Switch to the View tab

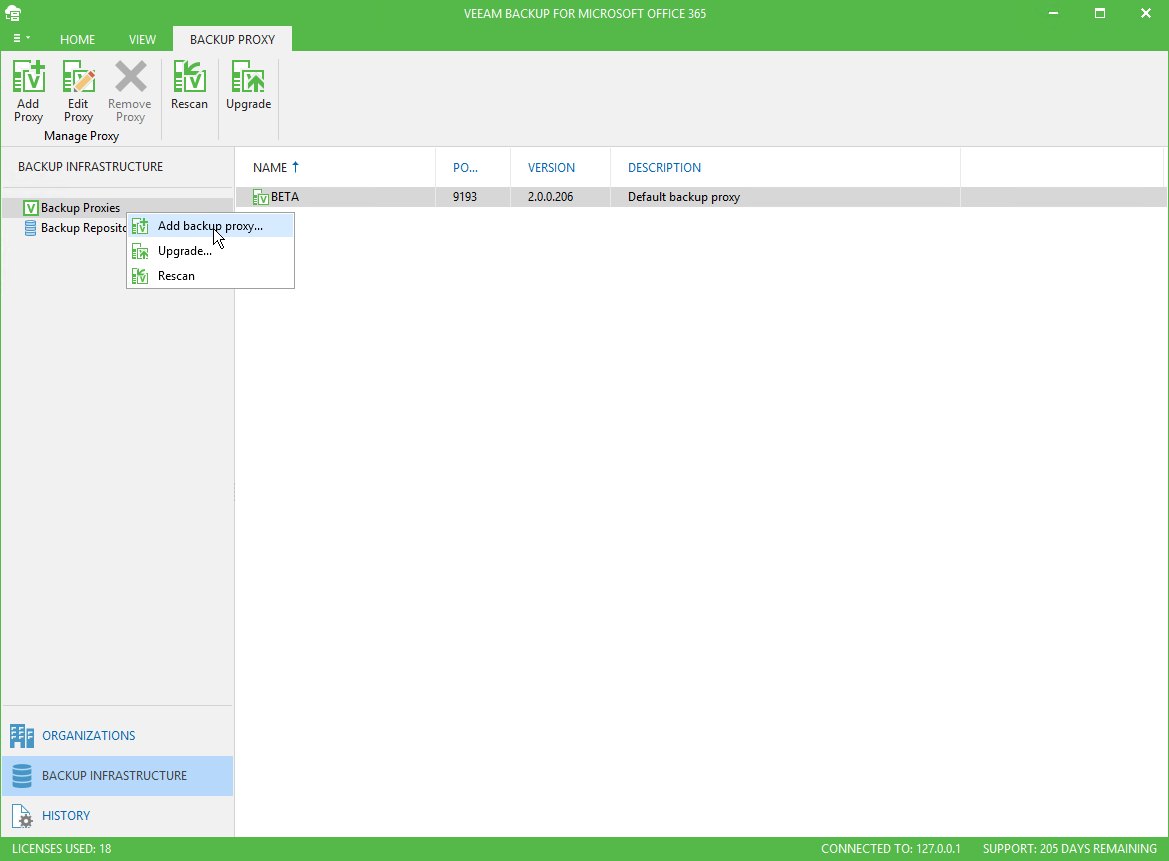(x=142, y=40)
